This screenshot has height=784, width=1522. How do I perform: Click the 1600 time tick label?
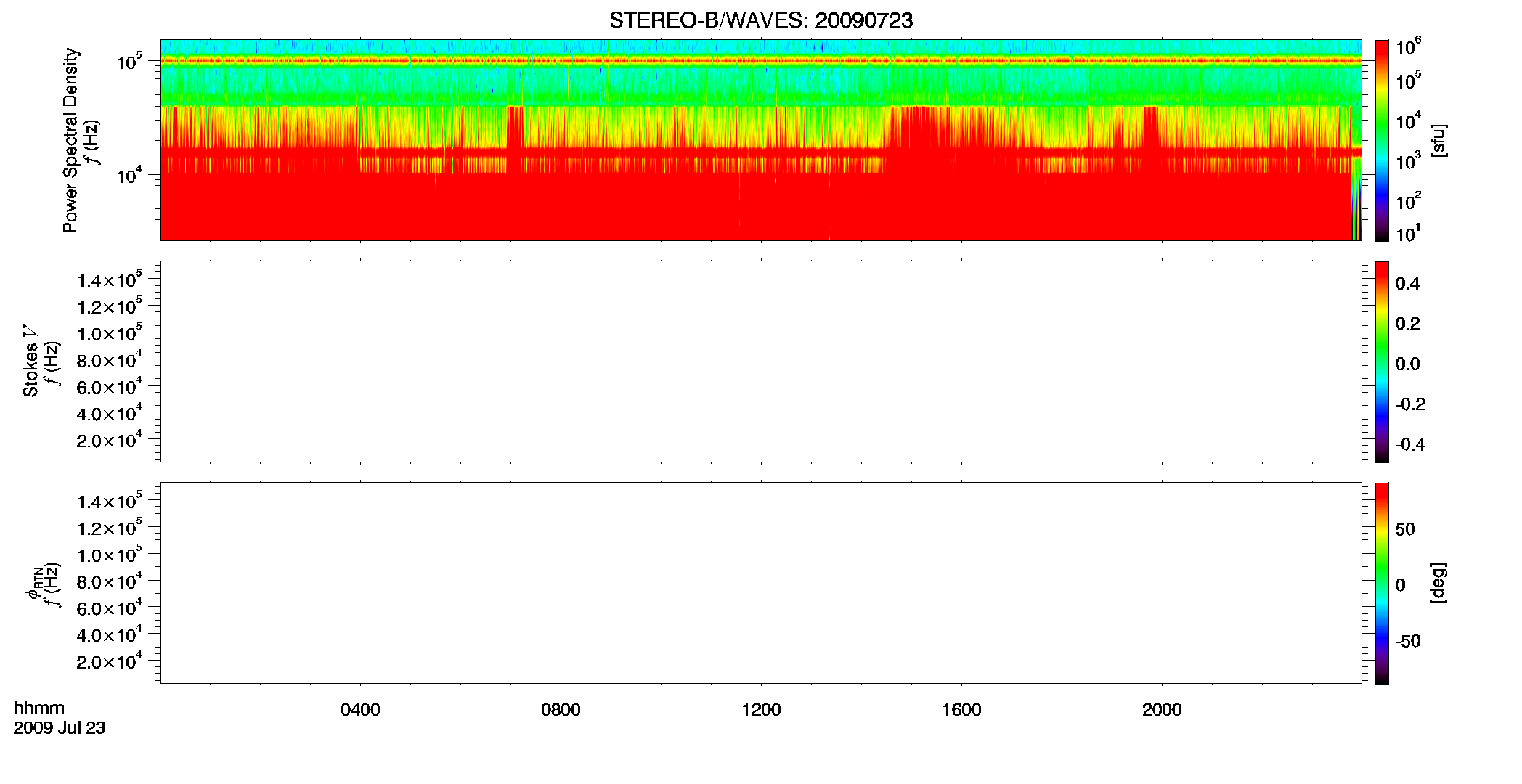(961, 710)
